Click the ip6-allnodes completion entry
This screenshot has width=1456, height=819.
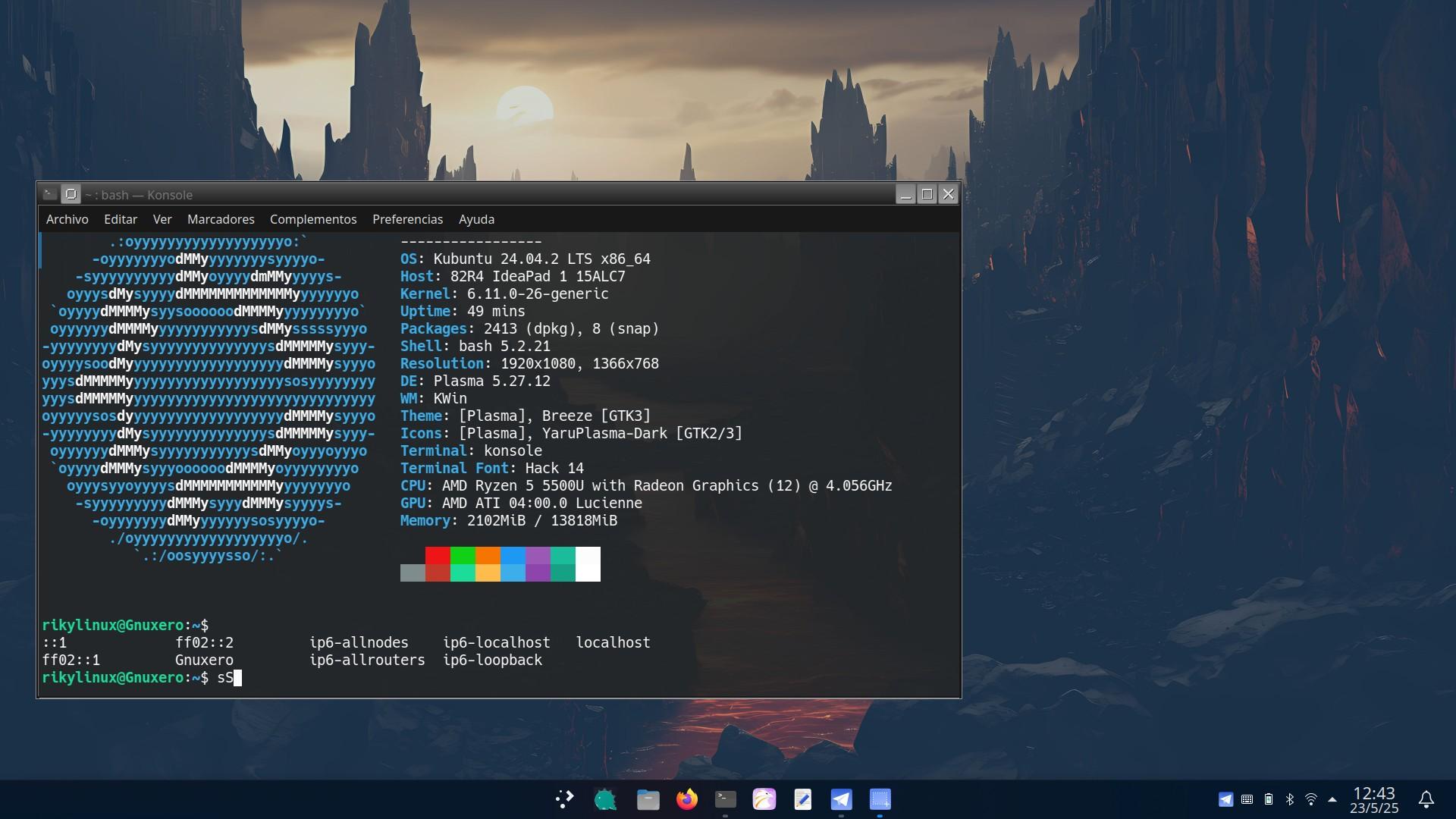(359, 643)
